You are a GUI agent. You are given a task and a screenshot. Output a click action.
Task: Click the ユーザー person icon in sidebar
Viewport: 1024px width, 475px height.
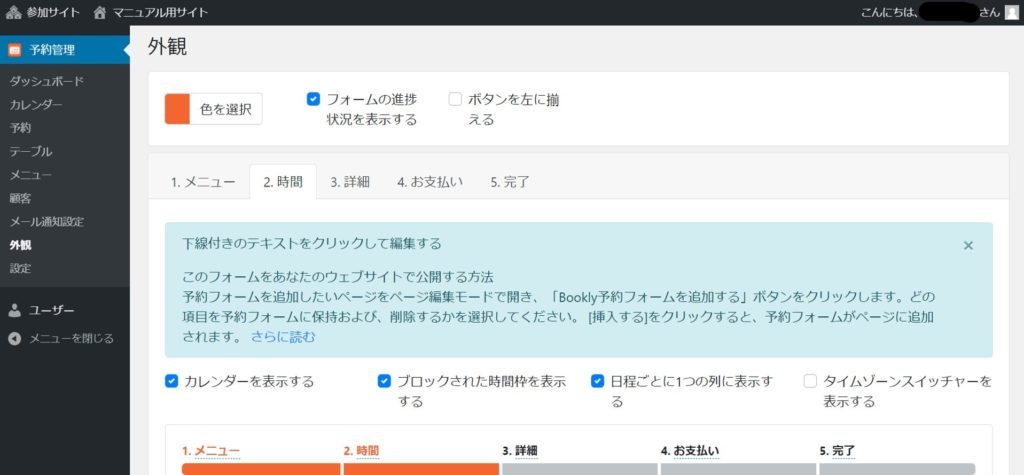[14, 310]
